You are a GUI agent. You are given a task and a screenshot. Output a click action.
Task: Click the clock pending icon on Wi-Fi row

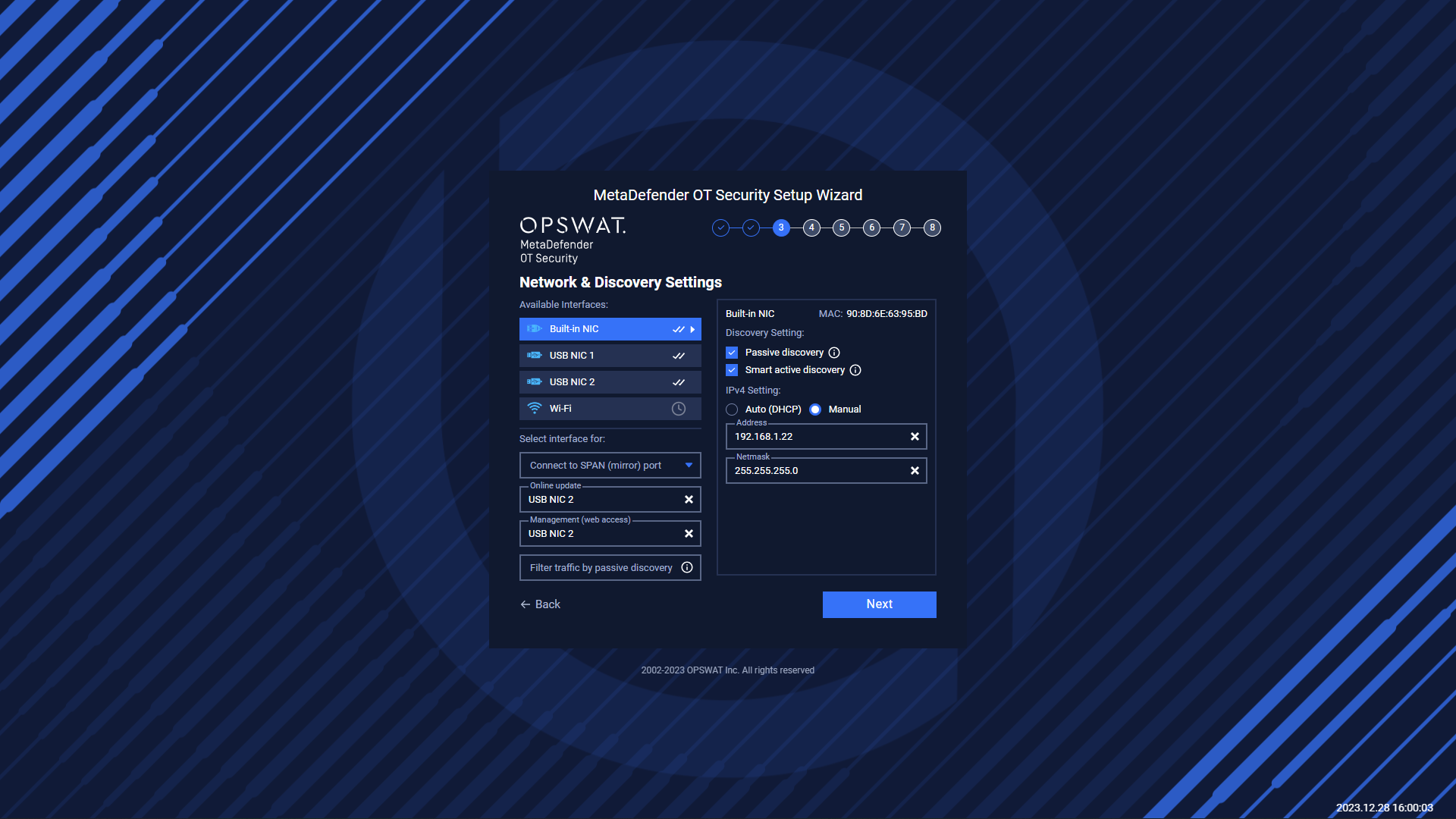(x=679, y=409)
